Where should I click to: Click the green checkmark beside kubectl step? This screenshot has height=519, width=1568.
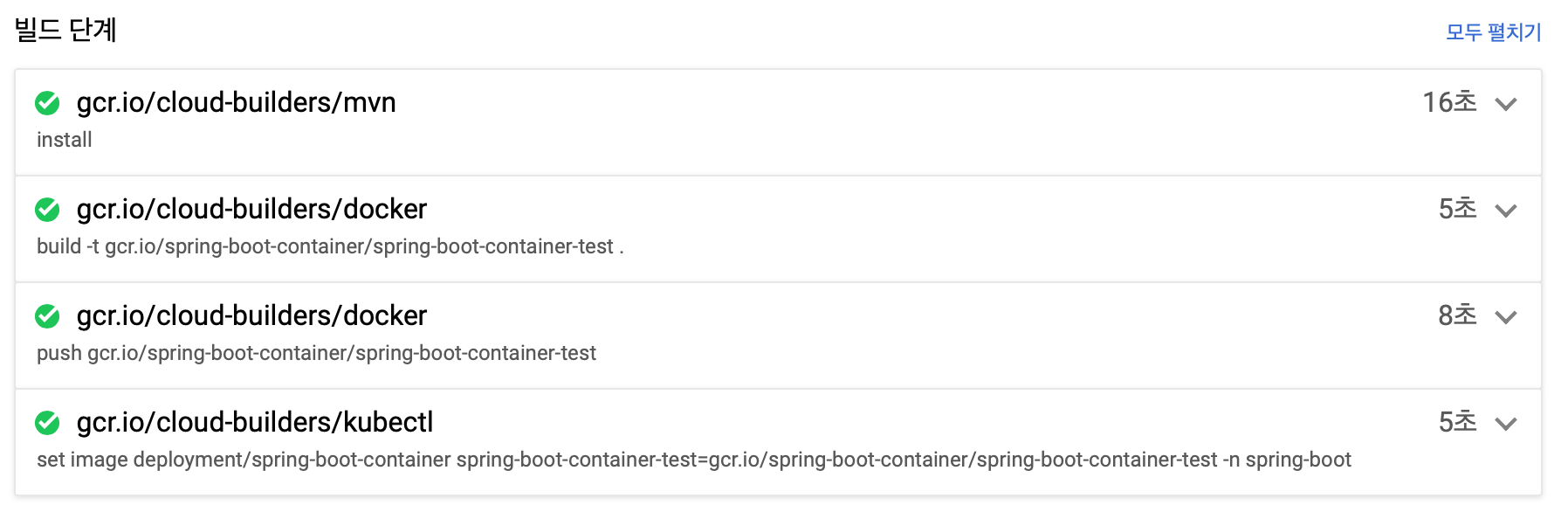point(47,423)
